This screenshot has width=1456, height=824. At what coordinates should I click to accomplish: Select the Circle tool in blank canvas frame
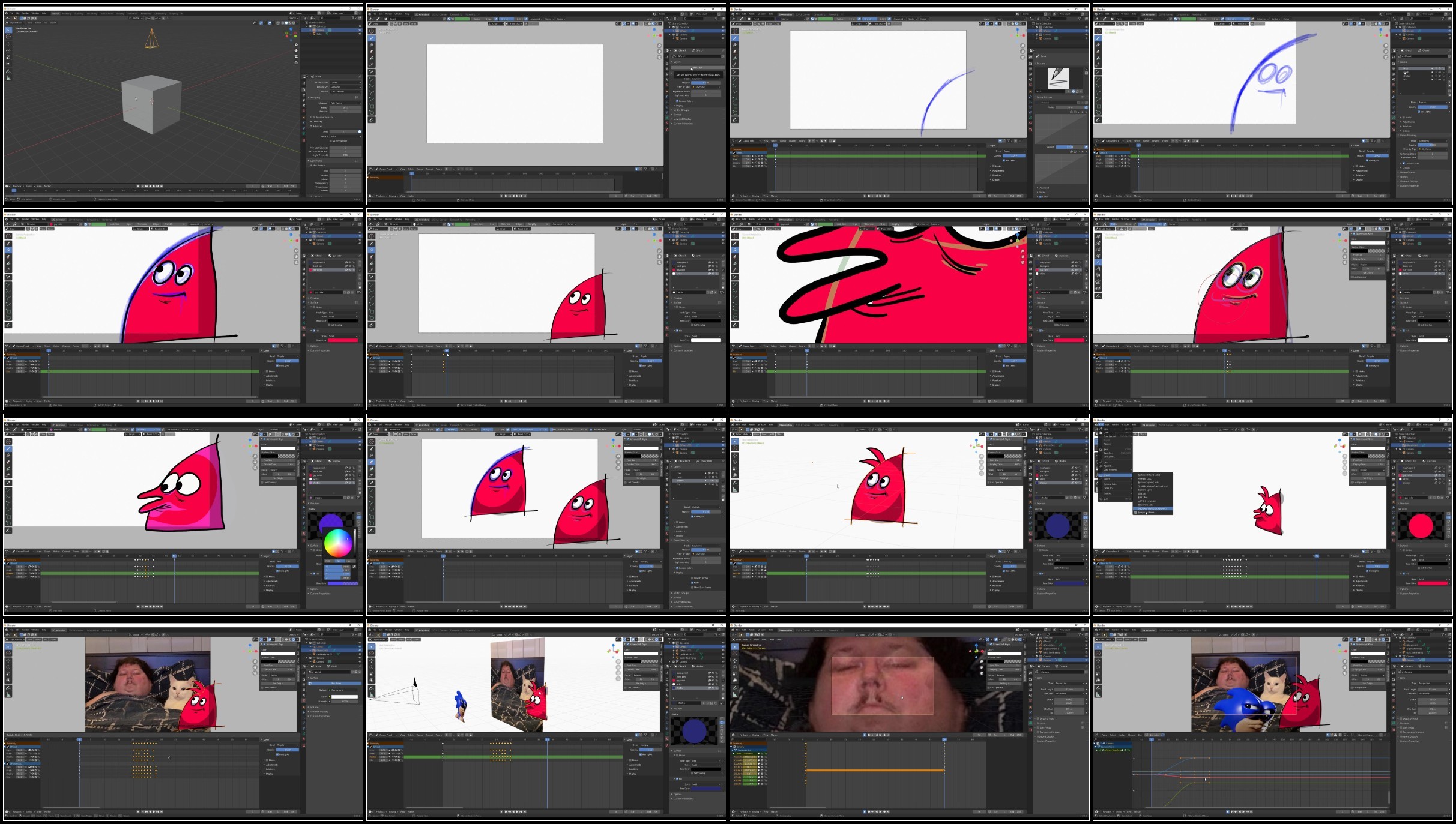(372, 113)
